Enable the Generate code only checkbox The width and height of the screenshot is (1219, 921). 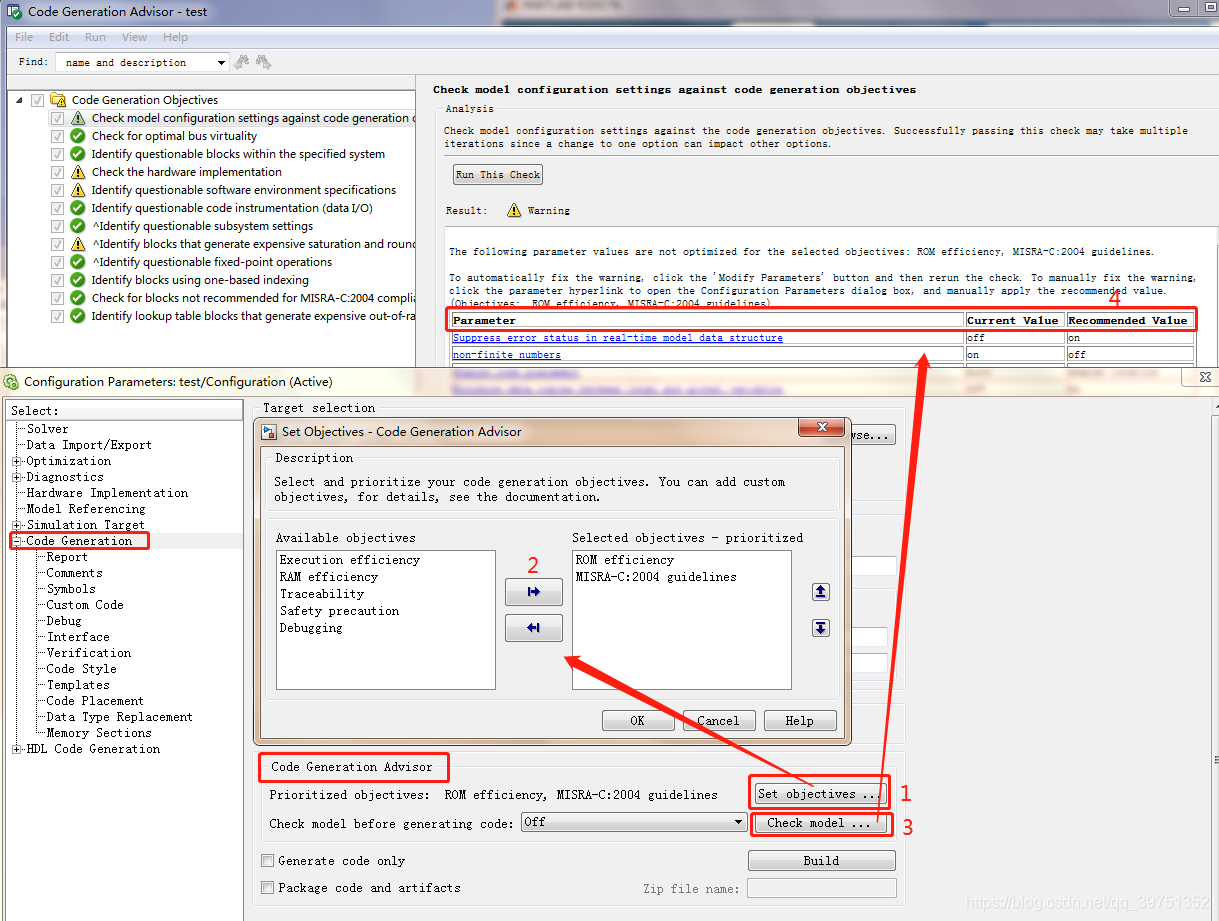coord(267,860)
